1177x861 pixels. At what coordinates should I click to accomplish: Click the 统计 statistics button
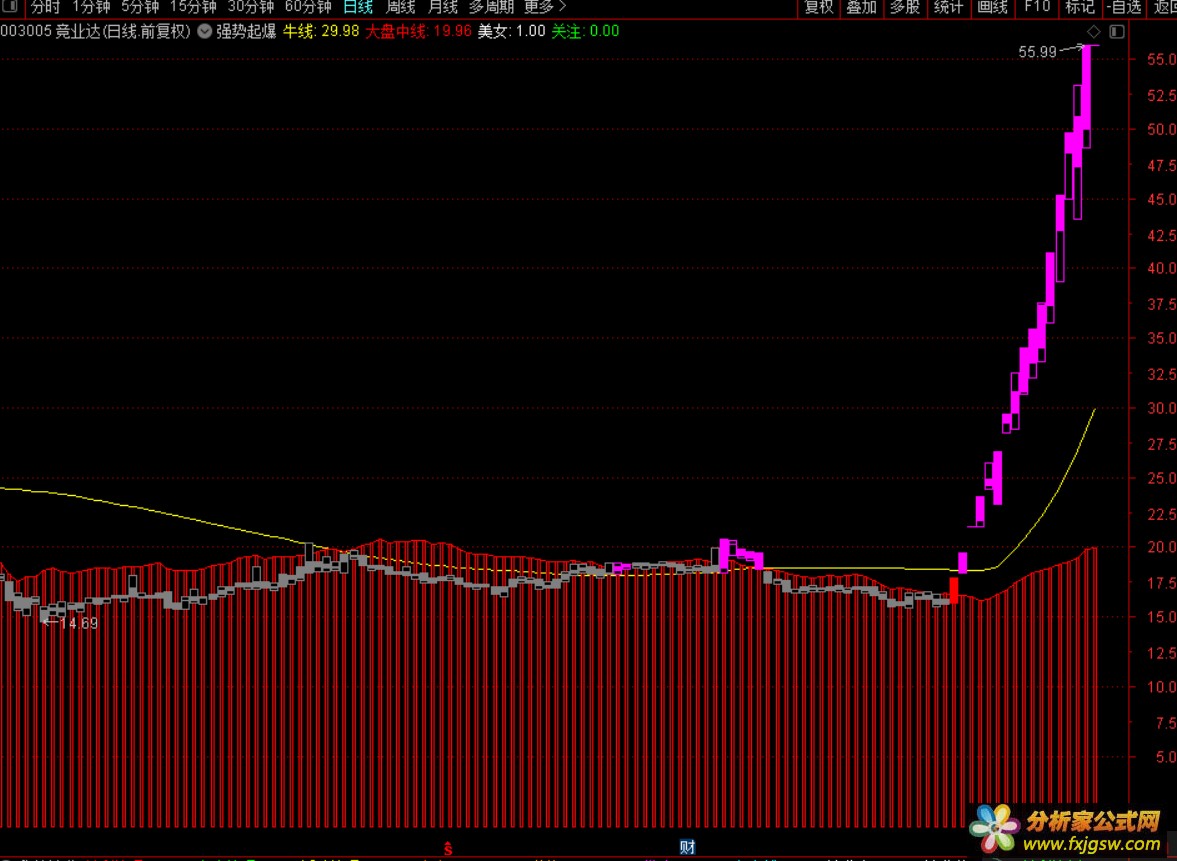949,7
